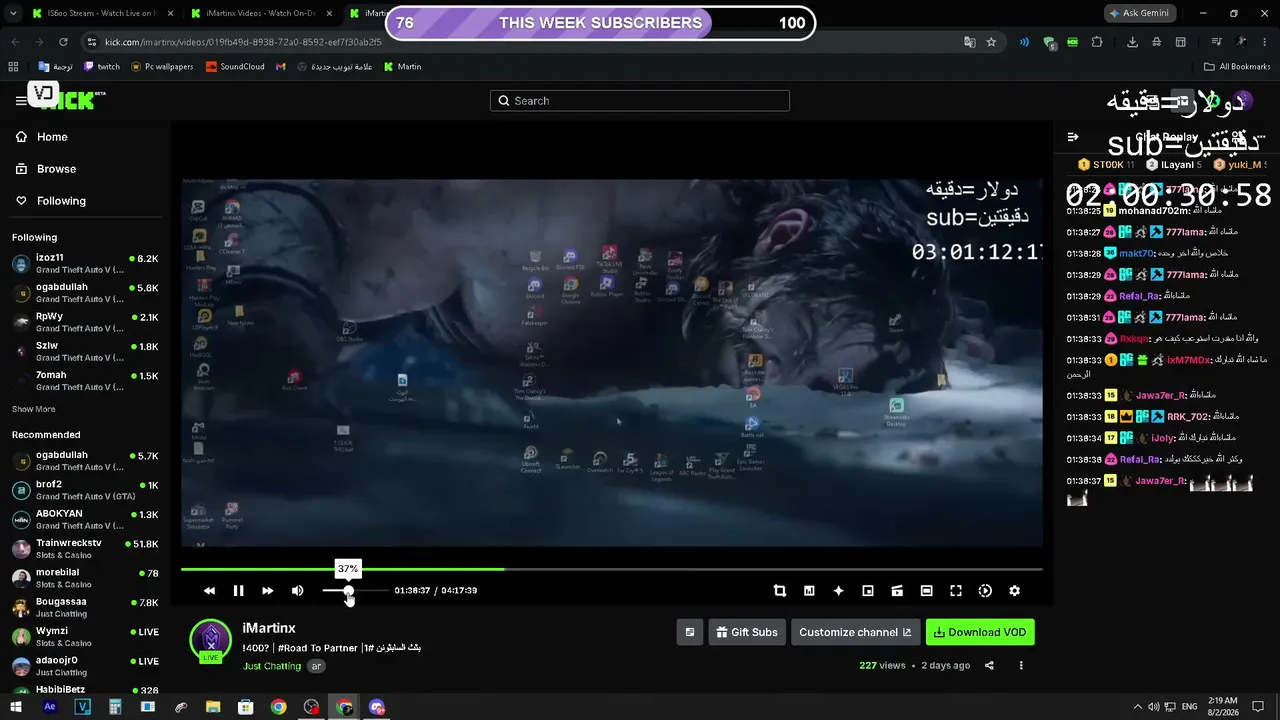Launch After Effects from the taskbar

point(50,707)
